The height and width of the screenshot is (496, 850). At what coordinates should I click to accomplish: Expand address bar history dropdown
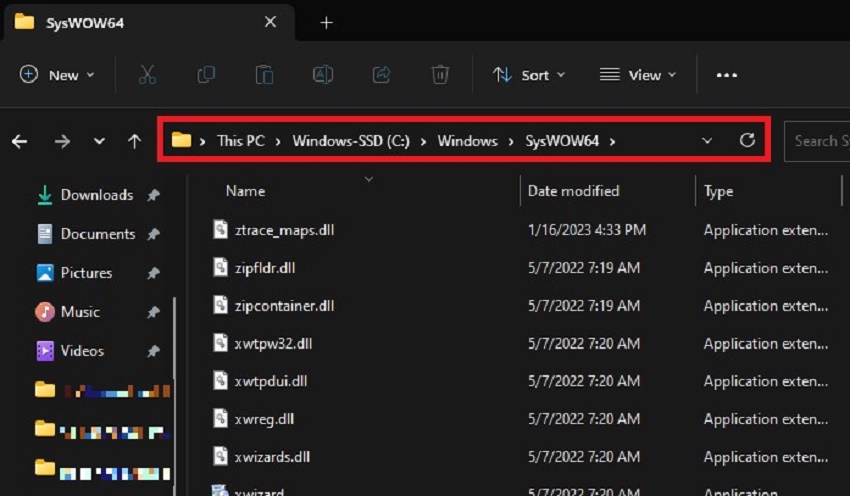tap(707, 141)
